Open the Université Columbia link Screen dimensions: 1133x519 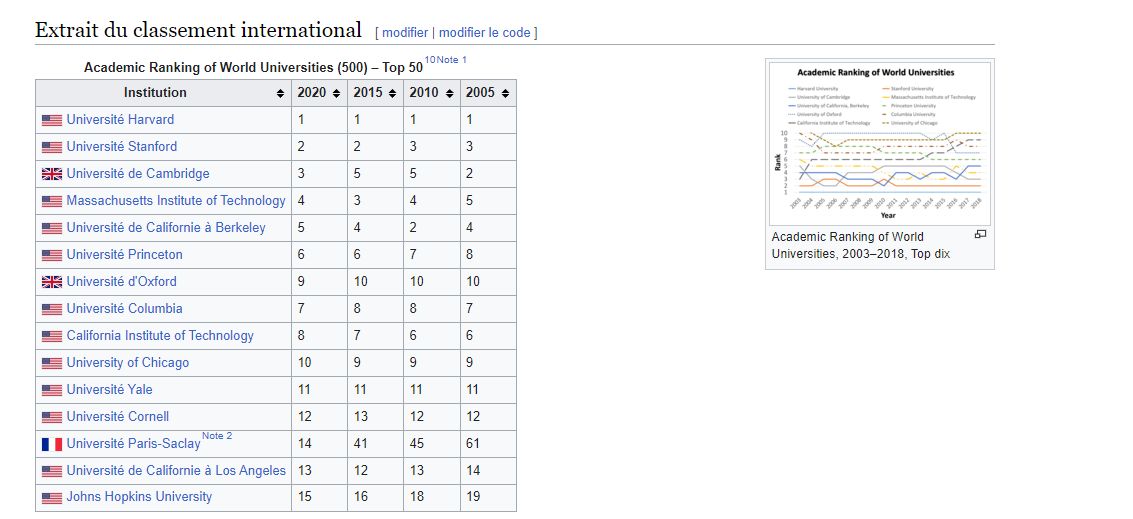pyautogui.click(x=124, y=309)
